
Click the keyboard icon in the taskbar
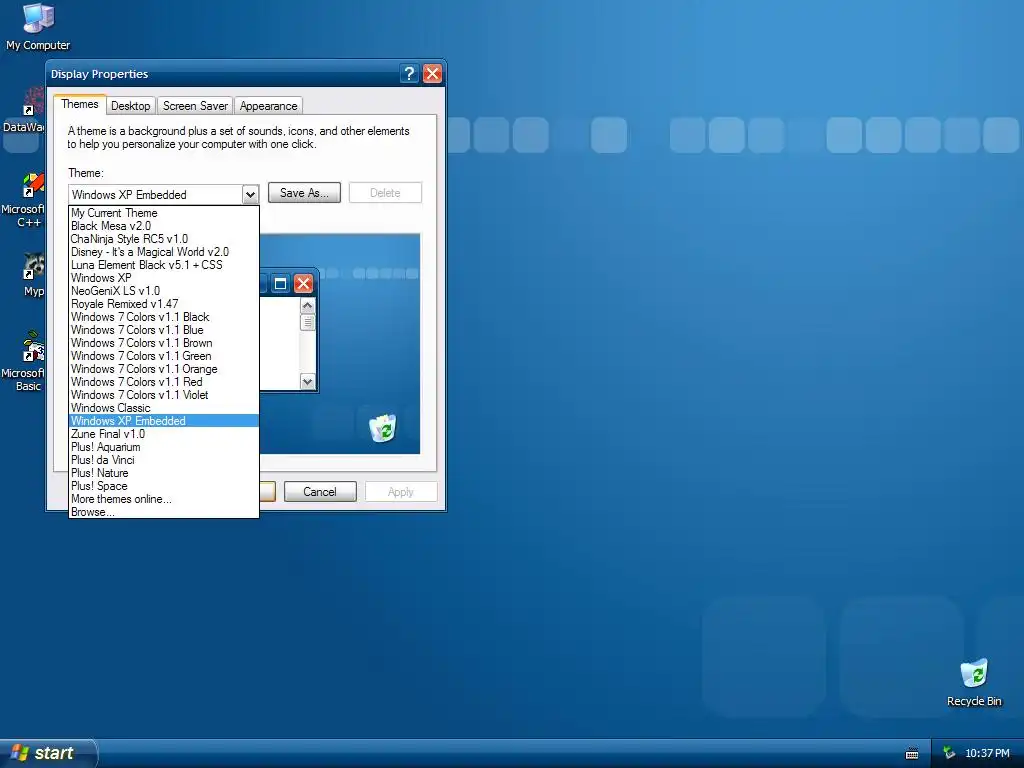tap(912, 754)
